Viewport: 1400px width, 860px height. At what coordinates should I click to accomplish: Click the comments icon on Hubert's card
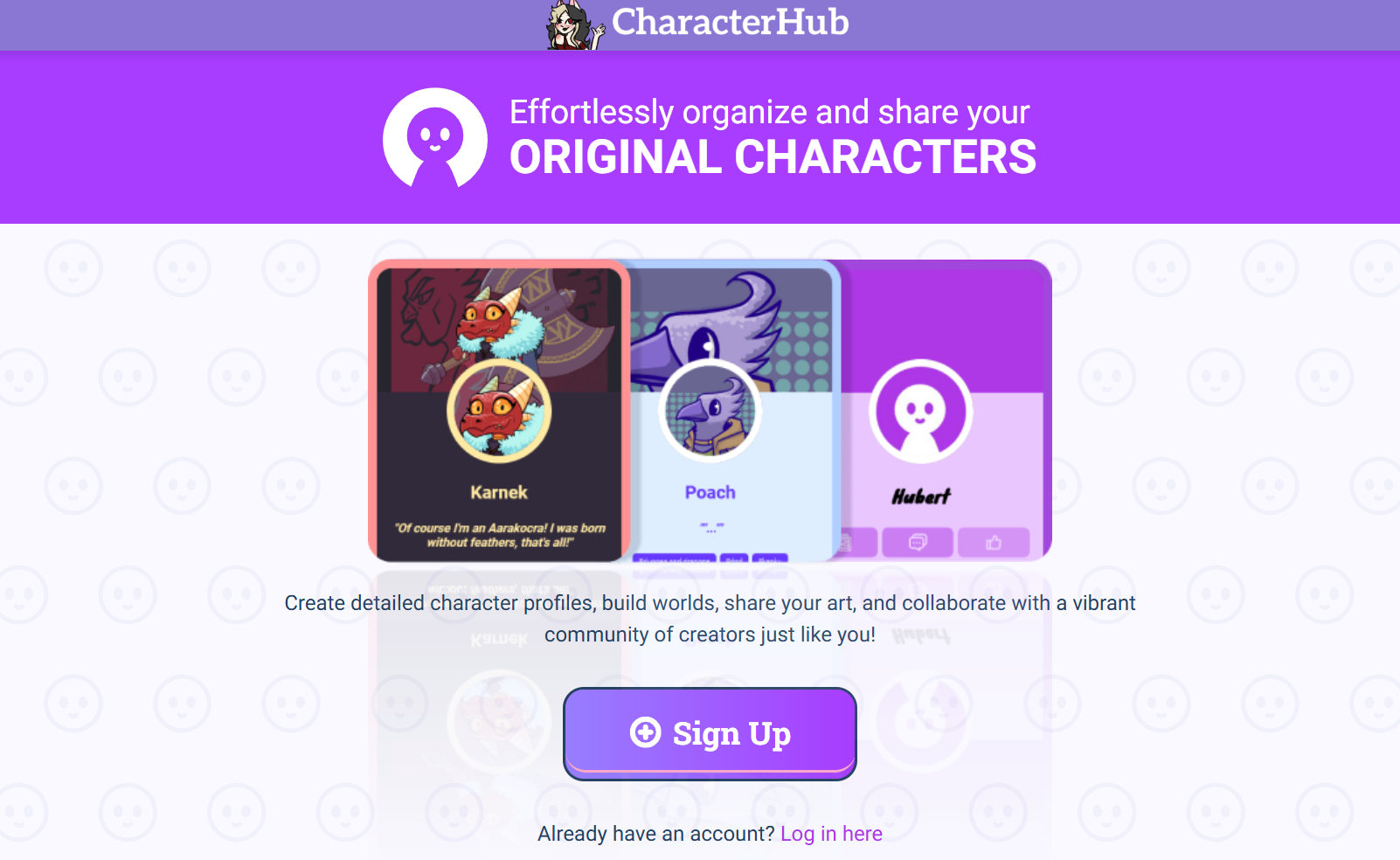click(918, 542)
